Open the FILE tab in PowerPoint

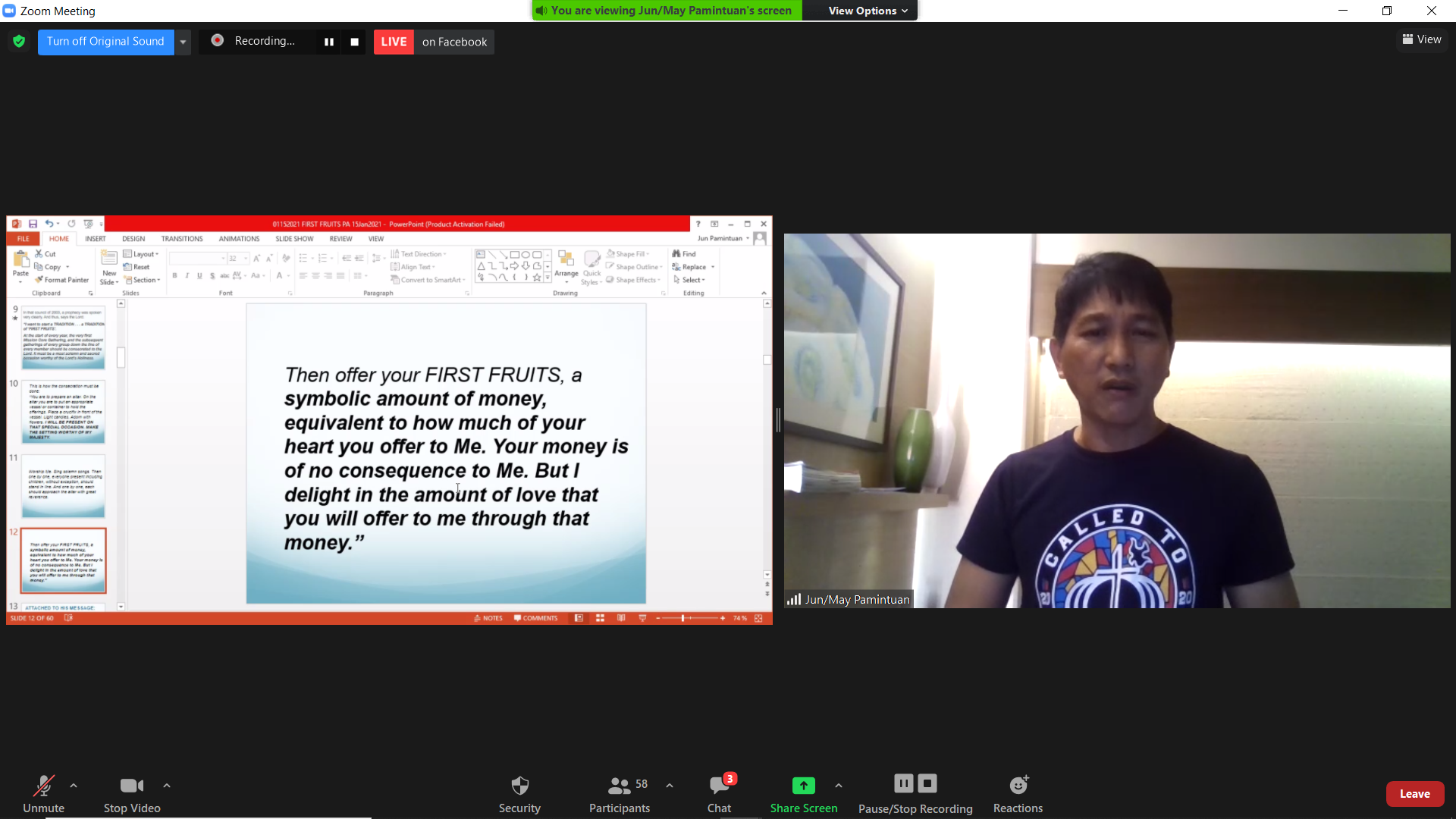pos(24,239)
